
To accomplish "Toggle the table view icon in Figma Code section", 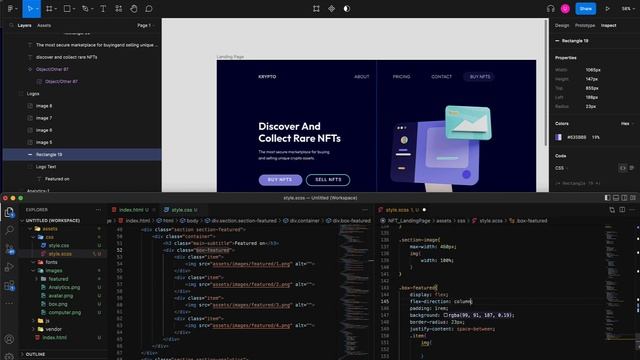I will click(x=631, y=168).
